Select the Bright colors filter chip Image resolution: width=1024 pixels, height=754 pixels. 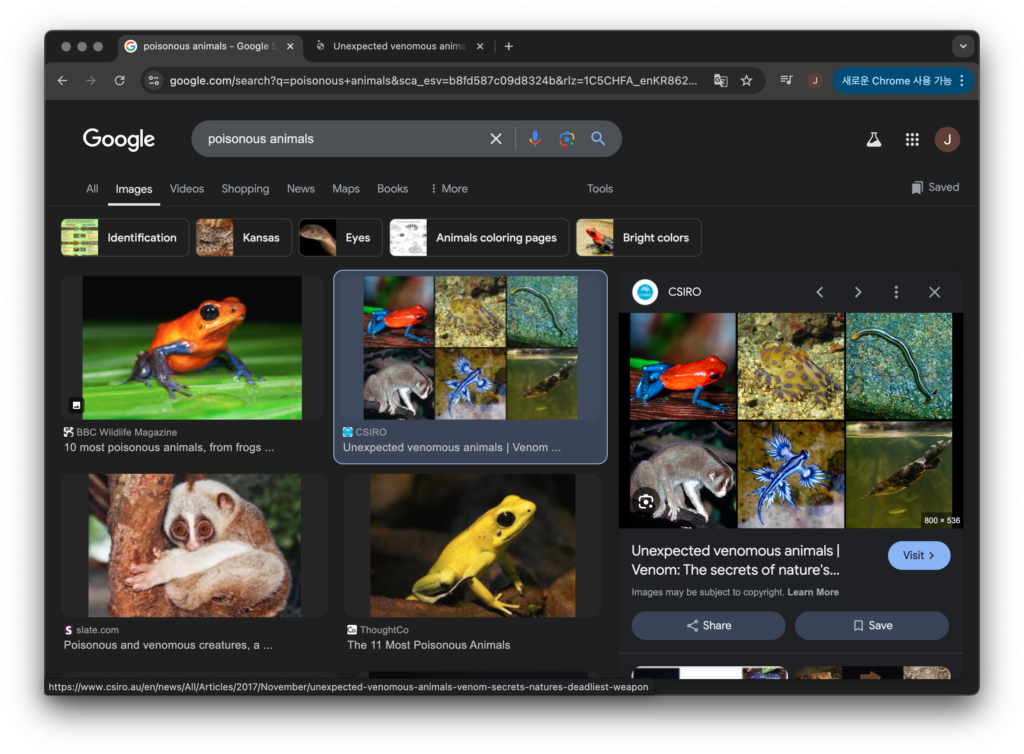(x=639, y=238)
